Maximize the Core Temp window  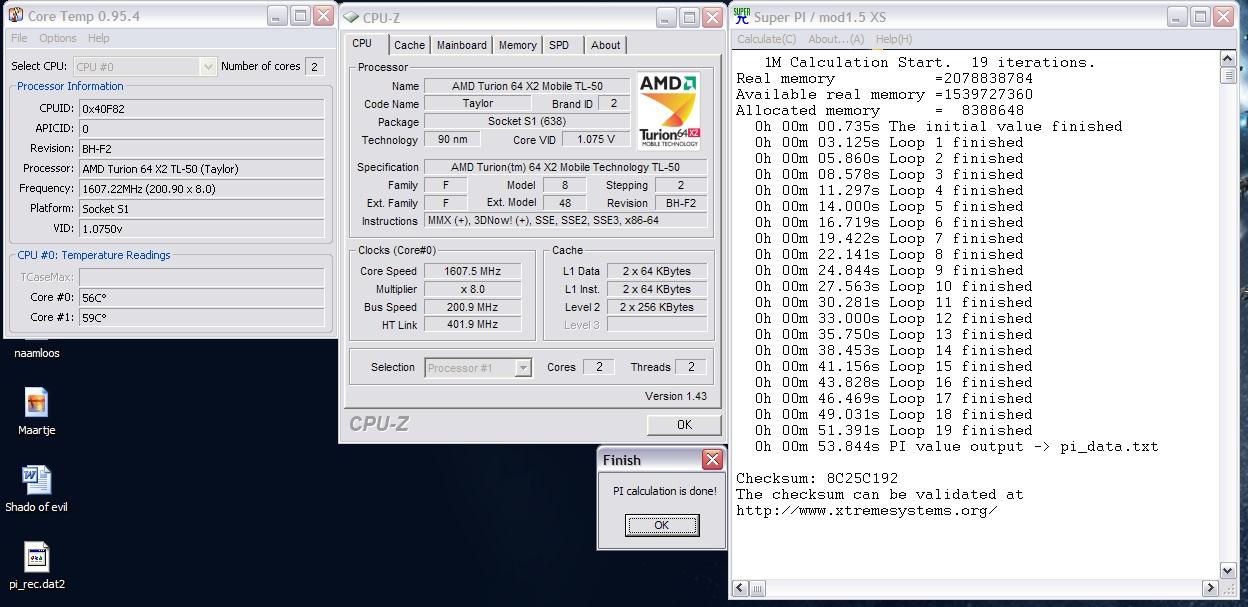(300, 16)
